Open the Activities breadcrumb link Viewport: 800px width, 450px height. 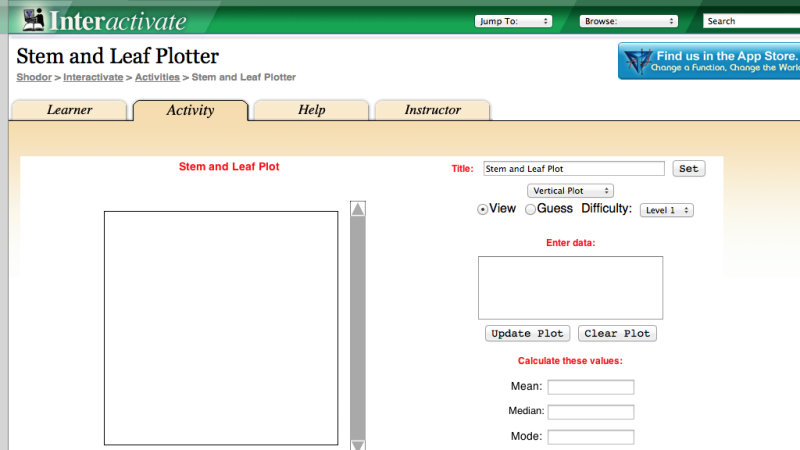pyautogui.click(x=157, y=77)
